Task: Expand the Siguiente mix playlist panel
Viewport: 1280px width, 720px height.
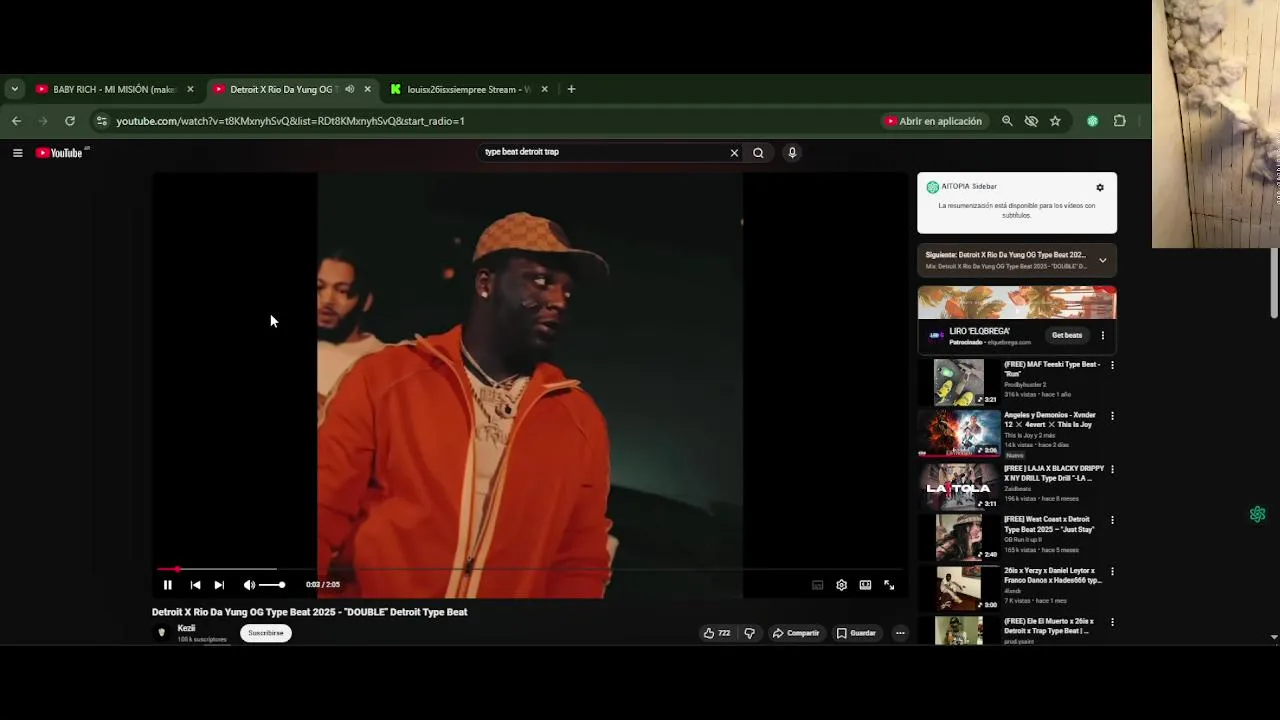Action: 1103,260
